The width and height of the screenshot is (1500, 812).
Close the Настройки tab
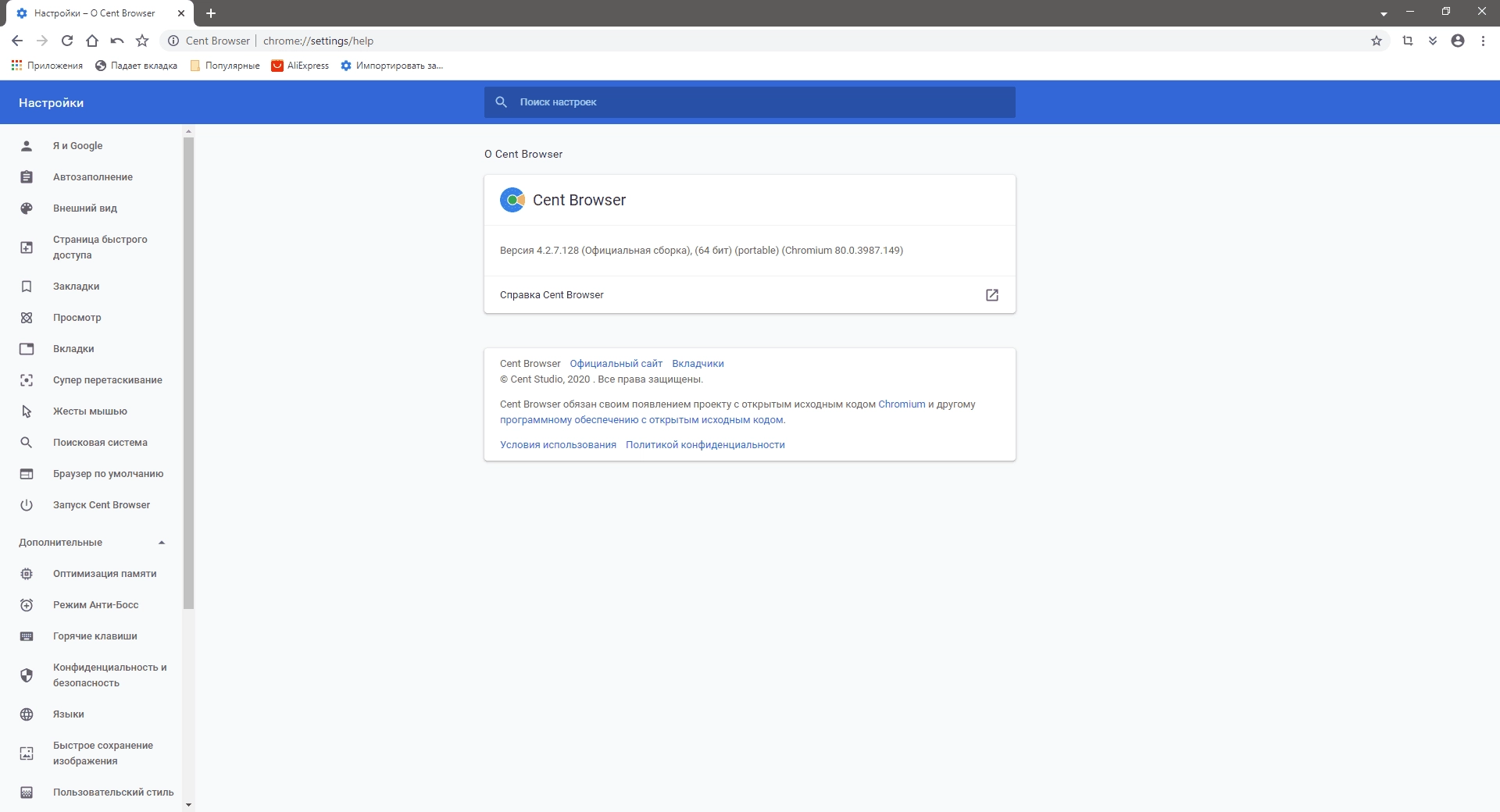(x=181, y=13)
